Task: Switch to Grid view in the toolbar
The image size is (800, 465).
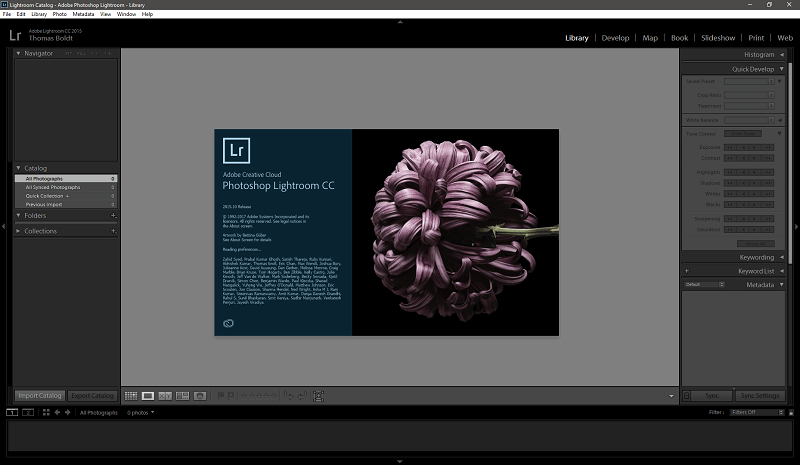Action: pos(131,396)
